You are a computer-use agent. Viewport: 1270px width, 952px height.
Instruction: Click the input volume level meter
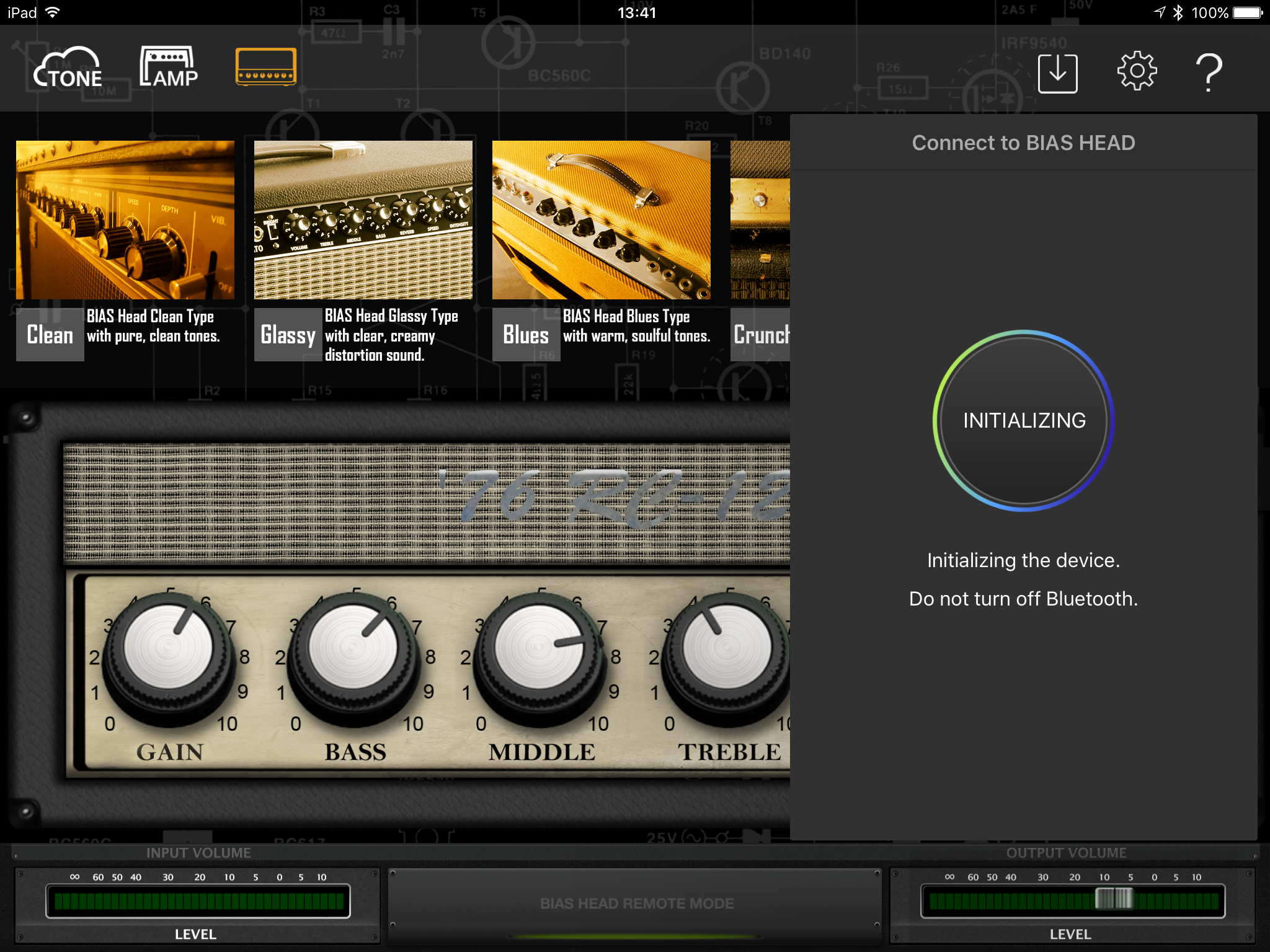(198, 901)
